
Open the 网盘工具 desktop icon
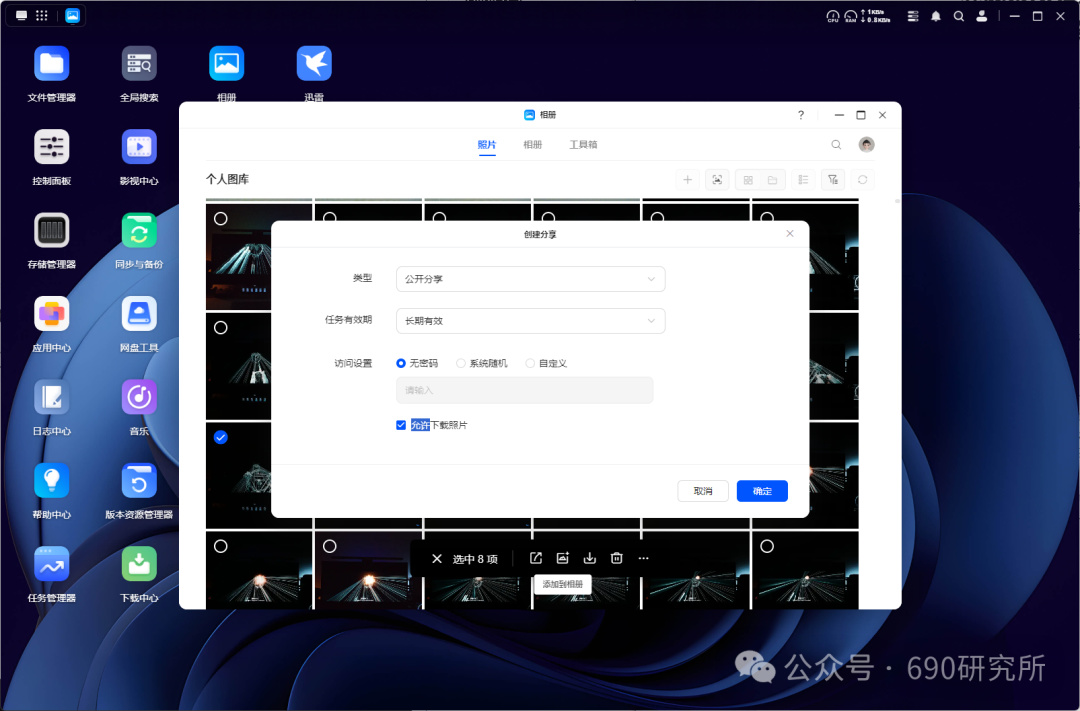pyautogui.click(x=139, y=314)
